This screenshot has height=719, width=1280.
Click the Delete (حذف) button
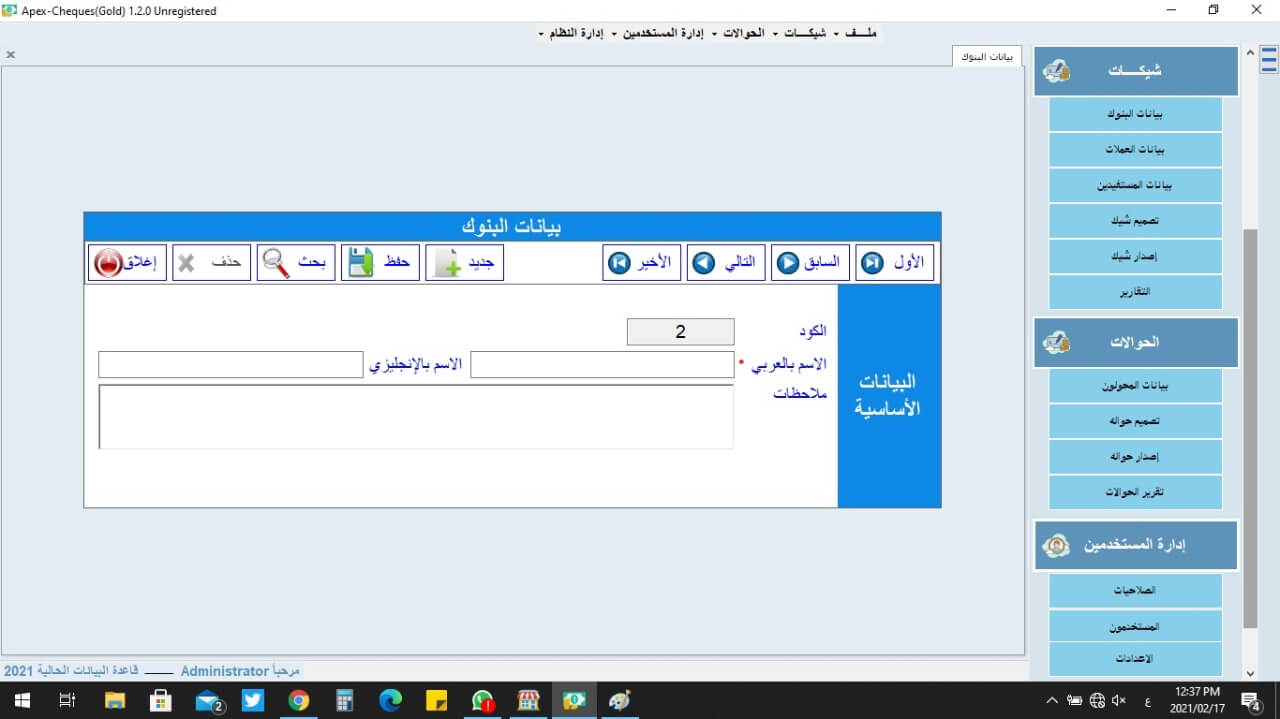(211, 263)
